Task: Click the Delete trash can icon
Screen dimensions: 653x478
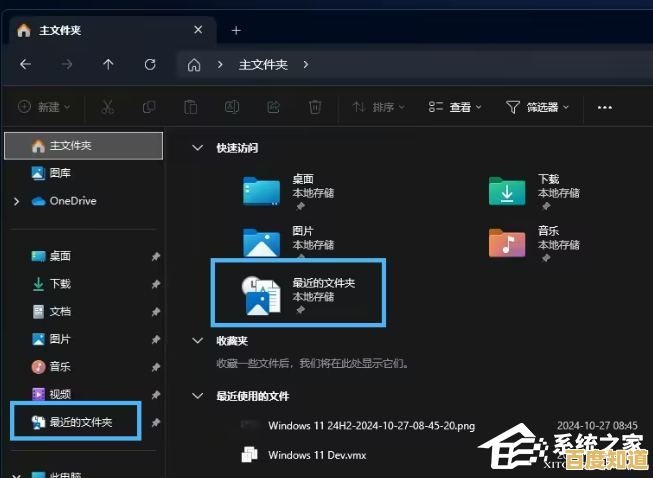Action: pos(315,106)
